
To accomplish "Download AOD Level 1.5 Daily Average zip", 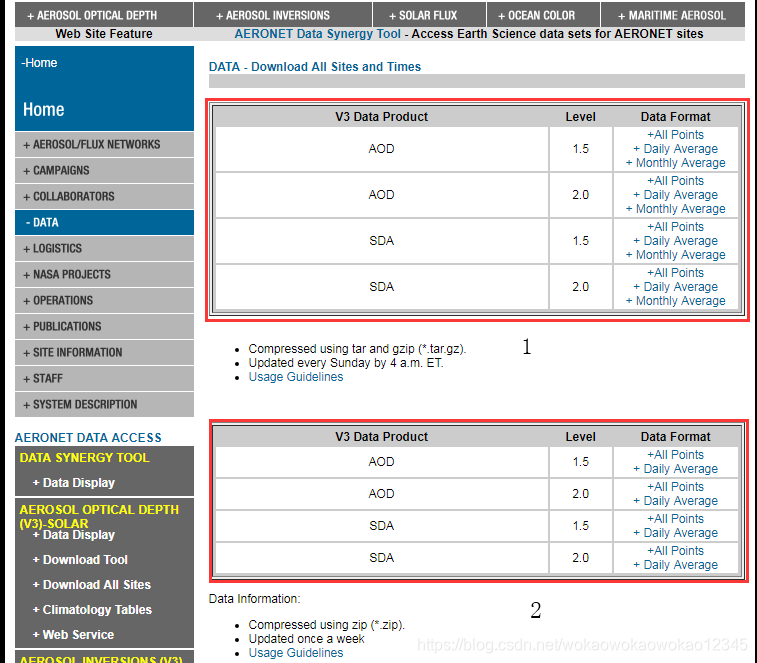I will click(675, 469).
